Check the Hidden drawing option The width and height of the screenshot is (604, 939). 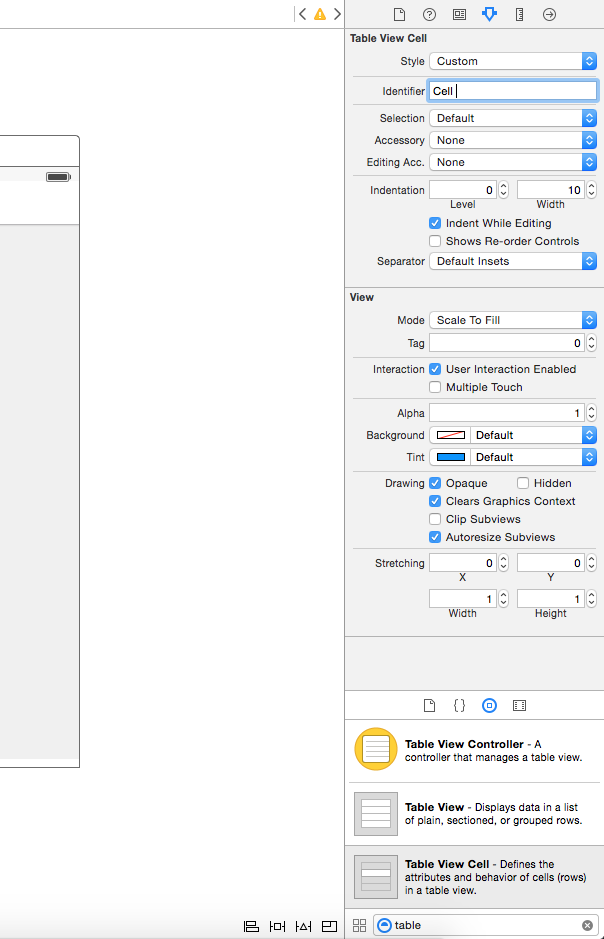click(x=523, y=483)
